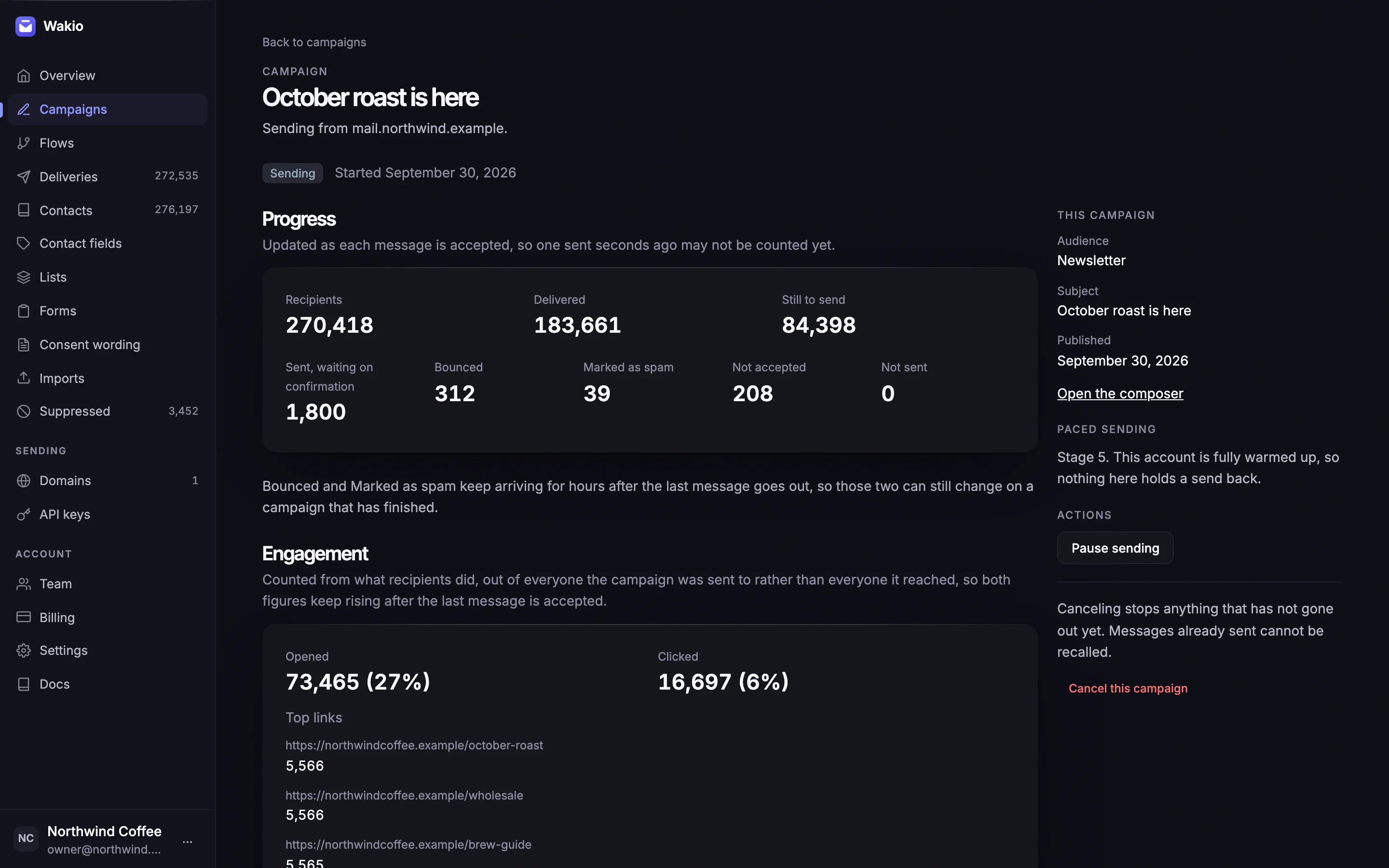The height and width of the screenshot is (868, 1389).
Task: Click the Consent wording document icon
Action: tap(24, 344)
